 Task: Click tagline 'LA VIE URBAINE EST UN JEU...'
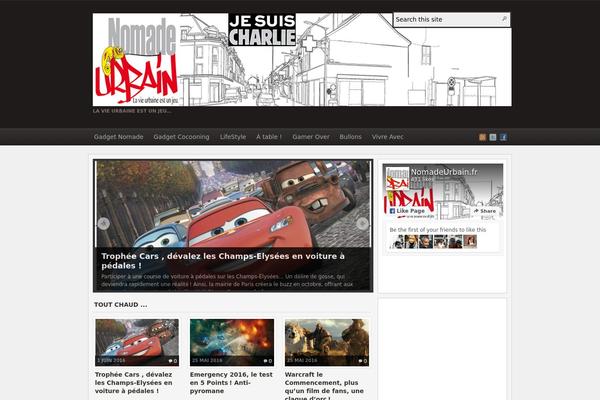(x=132, y=111)
